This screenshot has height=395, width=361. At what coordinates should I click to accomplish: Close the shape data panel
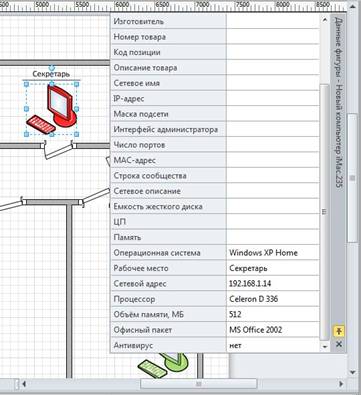[339, 344]
